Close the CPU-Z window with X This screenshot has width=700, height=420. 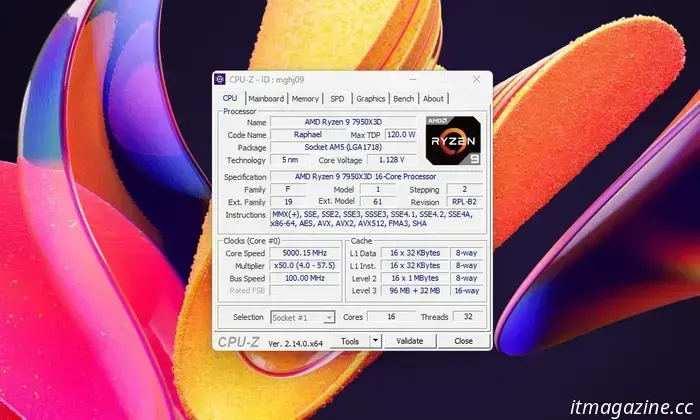tap(476, 79)
